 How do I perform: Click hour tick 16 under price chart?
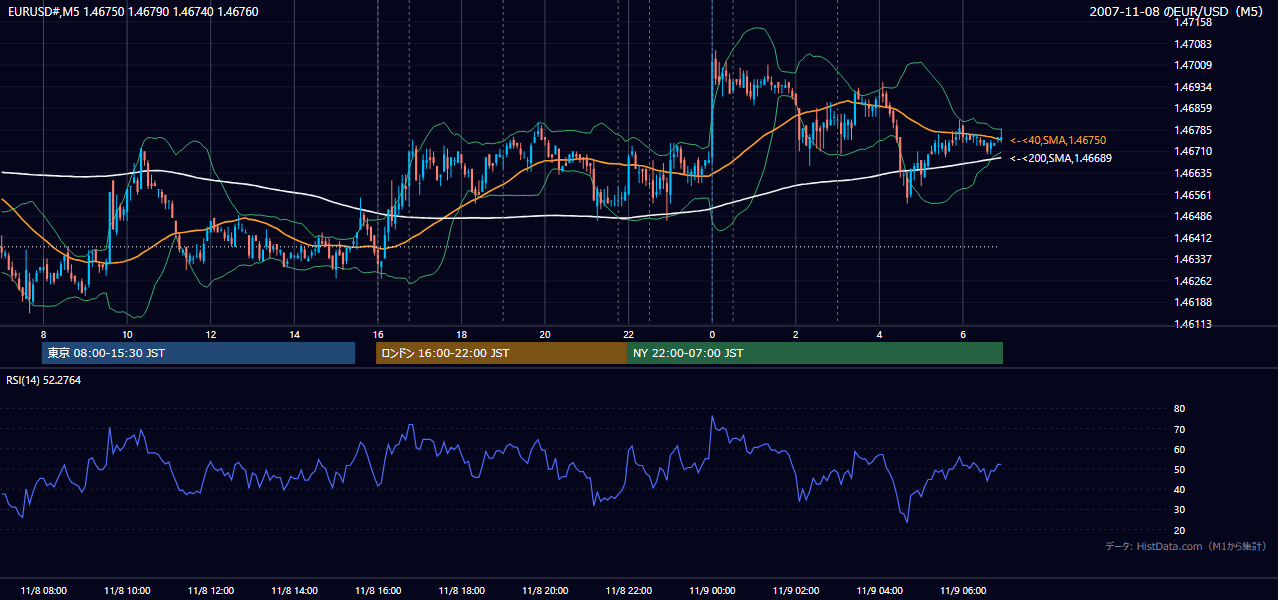click(x=378, y=334)
